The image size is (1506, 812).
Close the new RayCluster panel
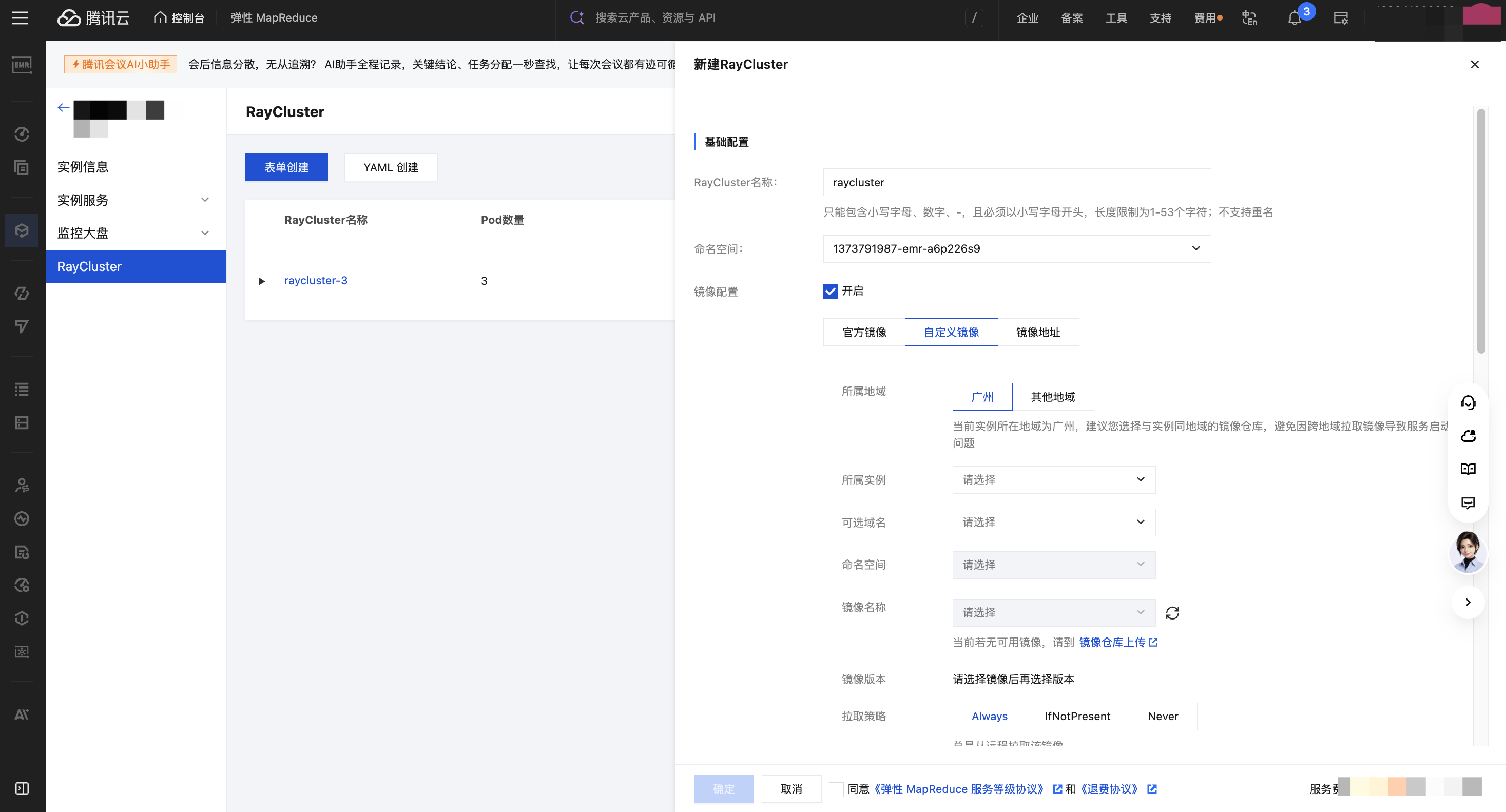[1474, 64]
